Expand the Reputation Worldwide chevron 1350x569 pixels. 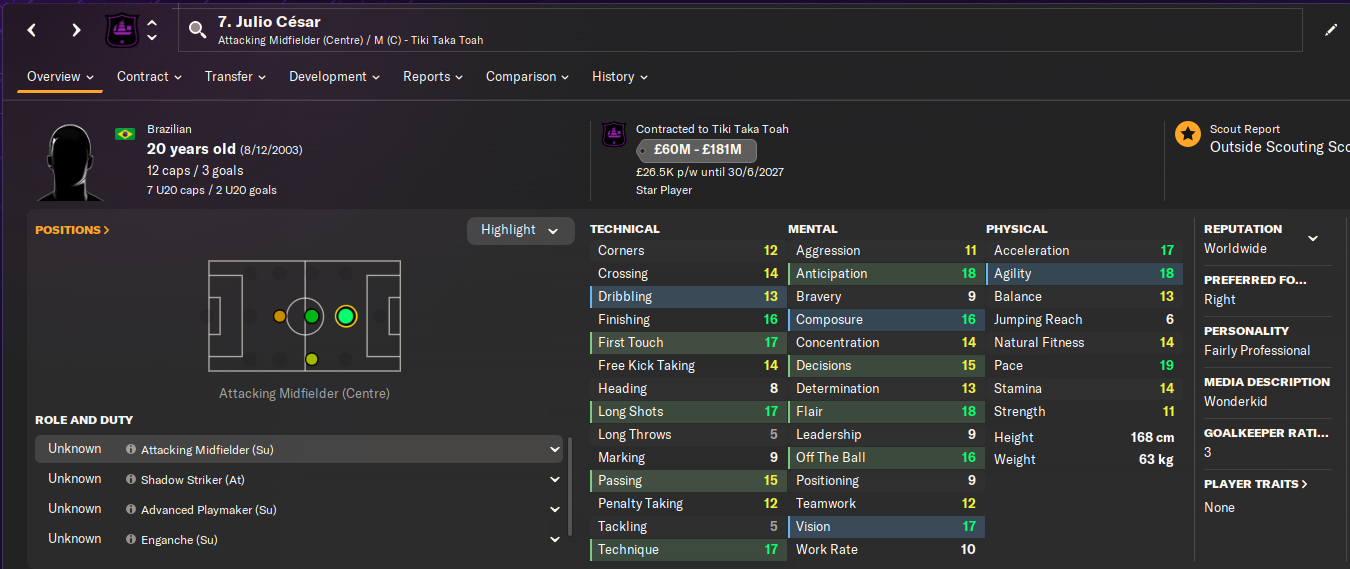coord(1313,238)
